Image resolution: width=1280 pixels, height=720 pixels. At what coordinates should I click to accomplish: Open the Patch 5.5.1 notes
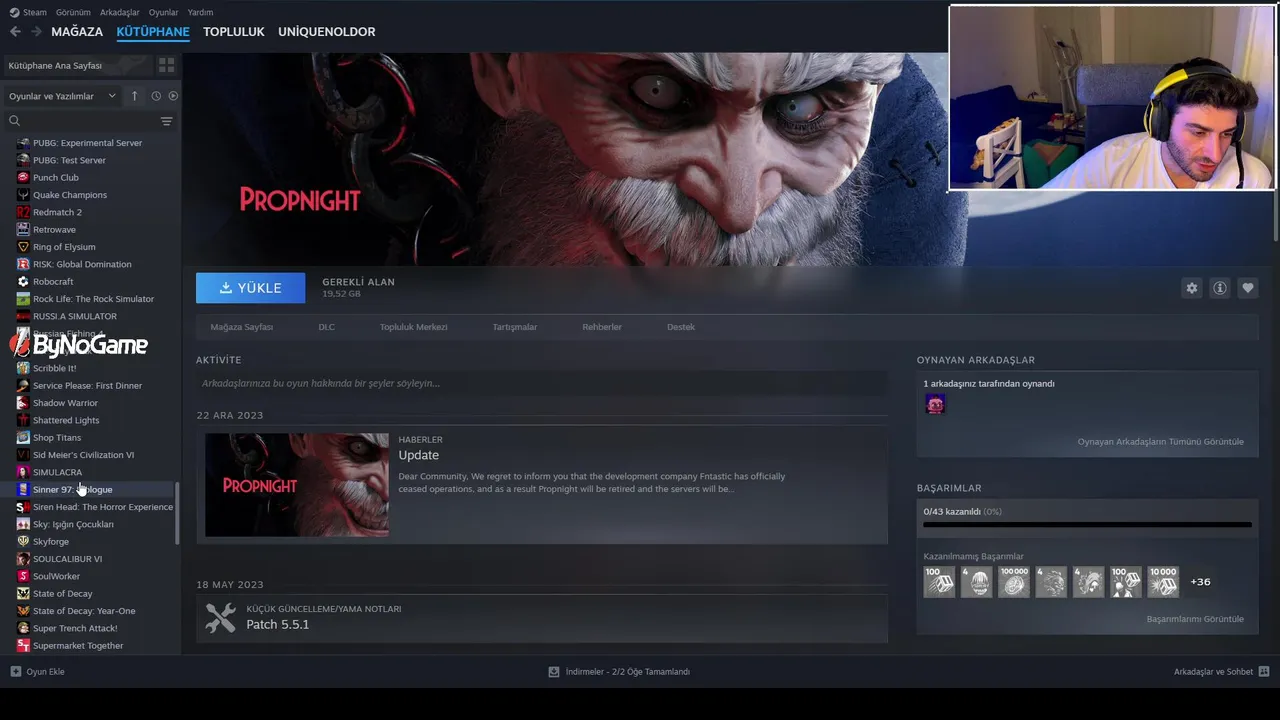coord(278,624)
